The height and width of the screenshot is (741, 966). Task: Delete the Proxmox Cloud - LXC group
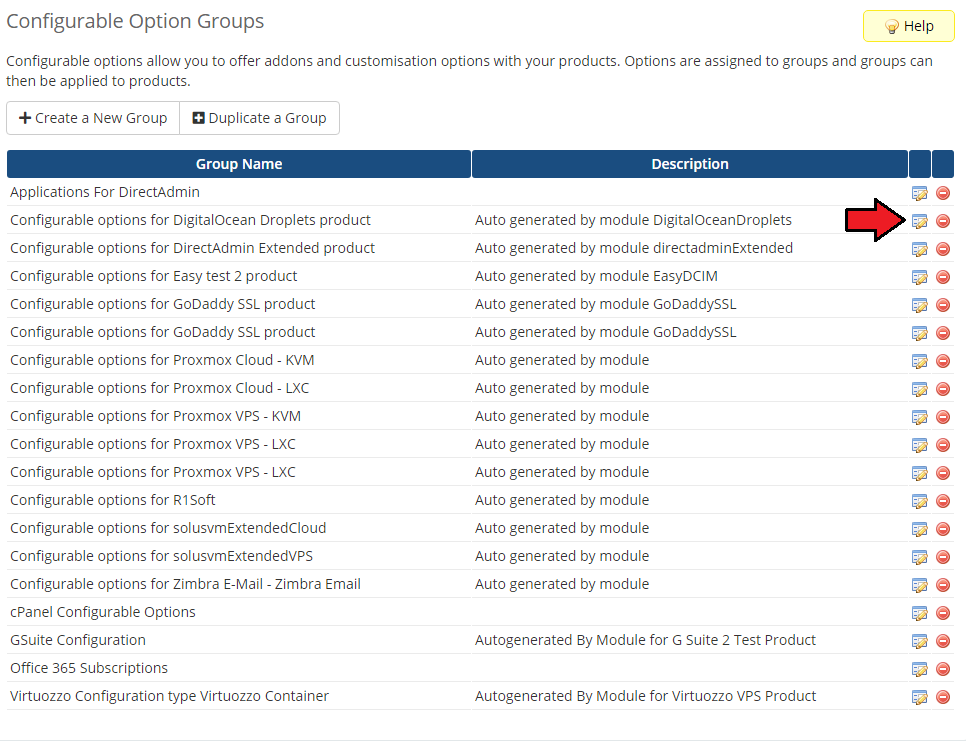click(x=943, y=389)
